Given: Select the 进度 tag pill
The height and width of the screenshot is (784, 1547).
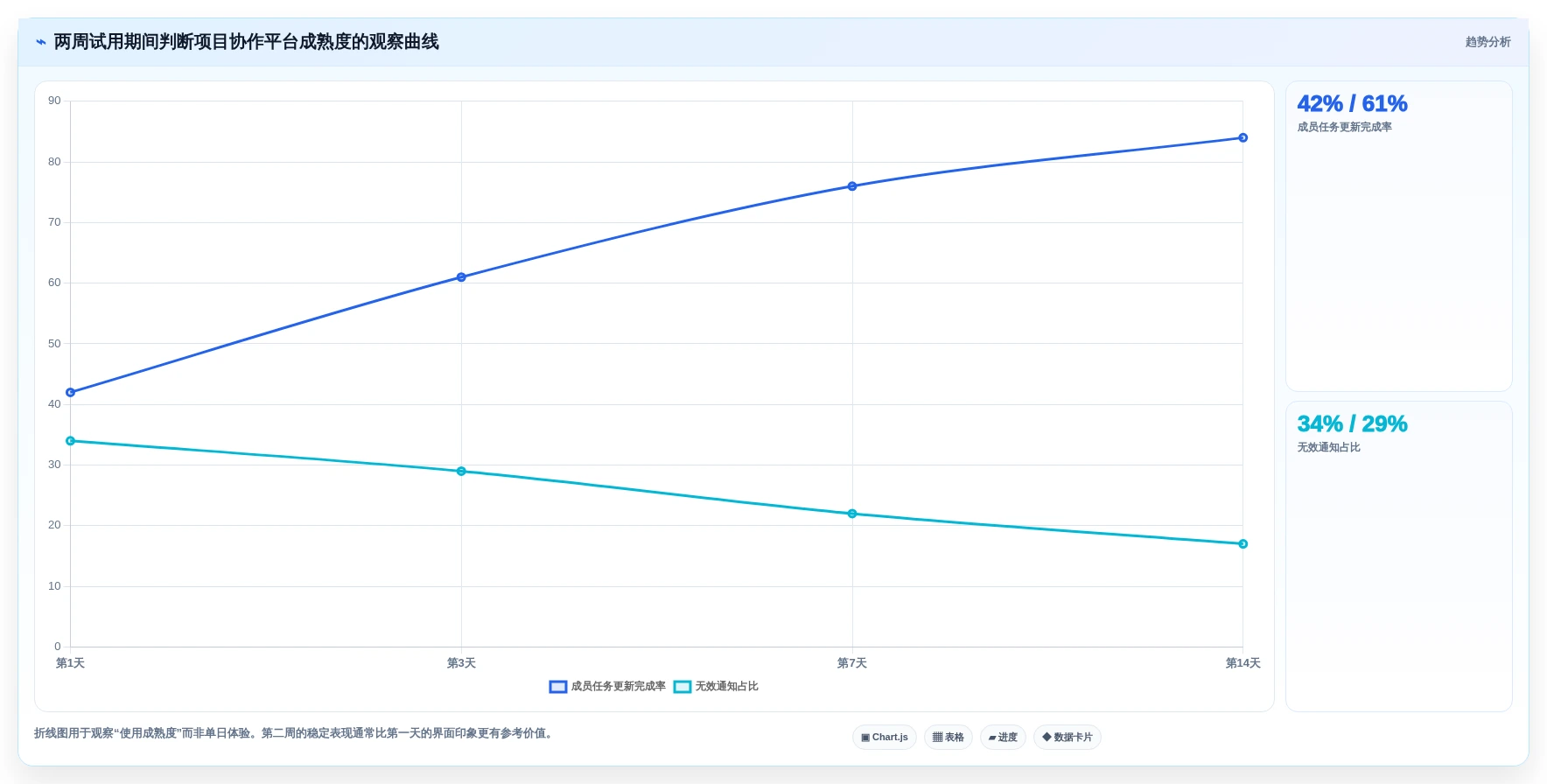Looking at the screenshot, I should coord(1003,738).
